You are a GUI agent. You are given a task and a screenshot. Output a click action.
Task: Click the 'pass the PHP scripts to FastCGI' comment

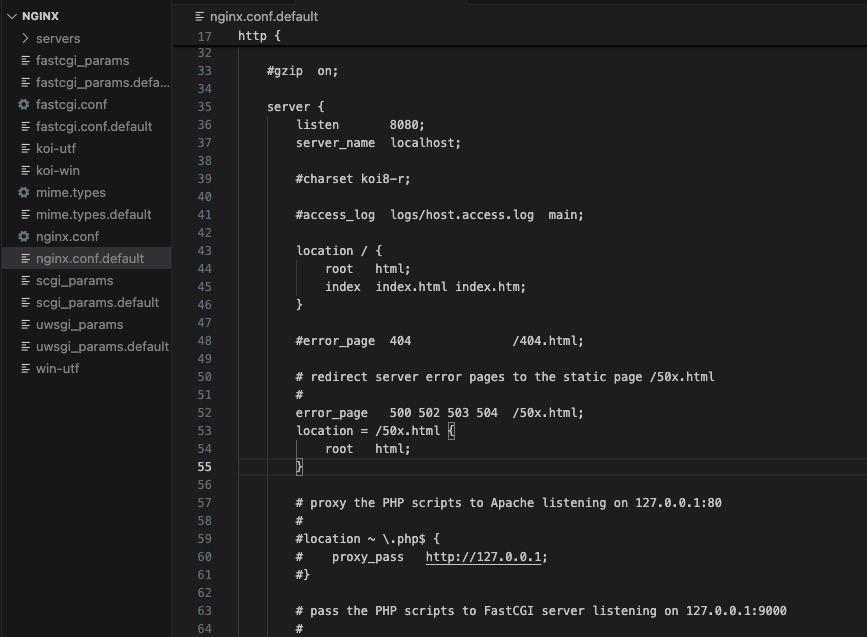tap(541, 611)
